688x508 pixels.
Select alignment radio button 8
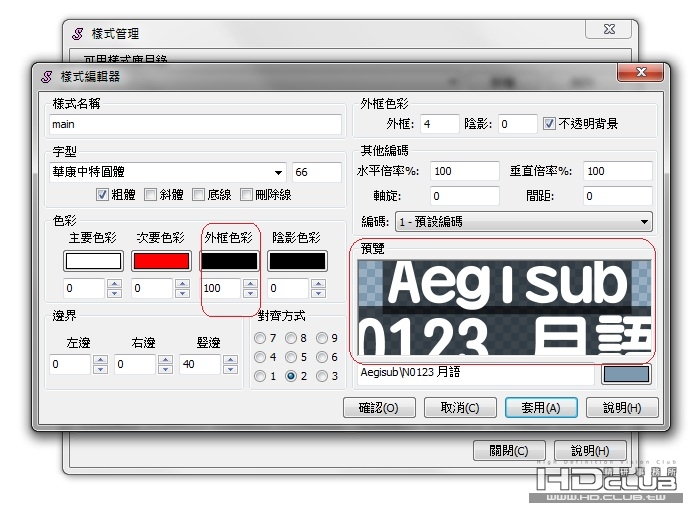[291, 338]
